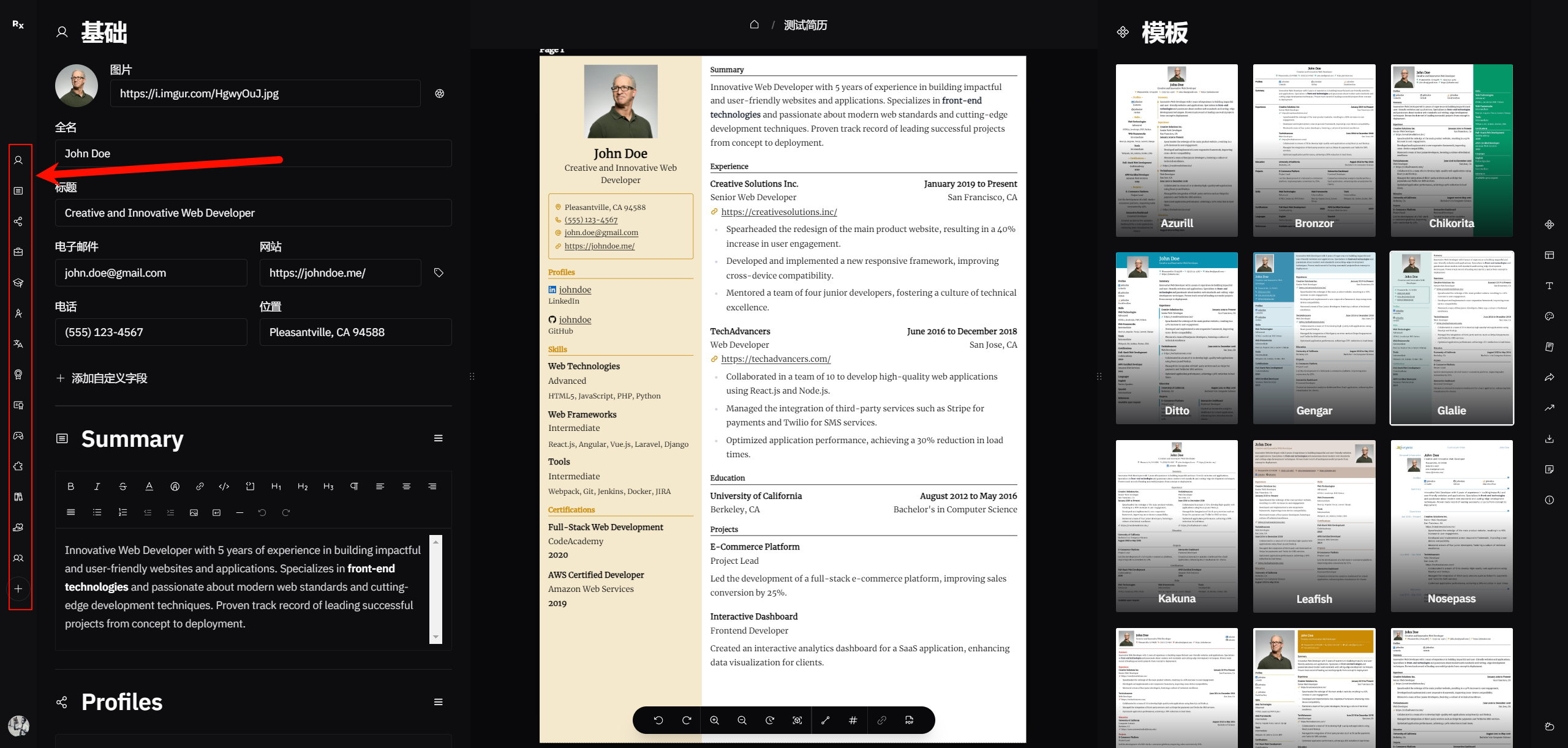Expand website field link options
Viewport: 1568px width, 748px height.
click(441, 272)
